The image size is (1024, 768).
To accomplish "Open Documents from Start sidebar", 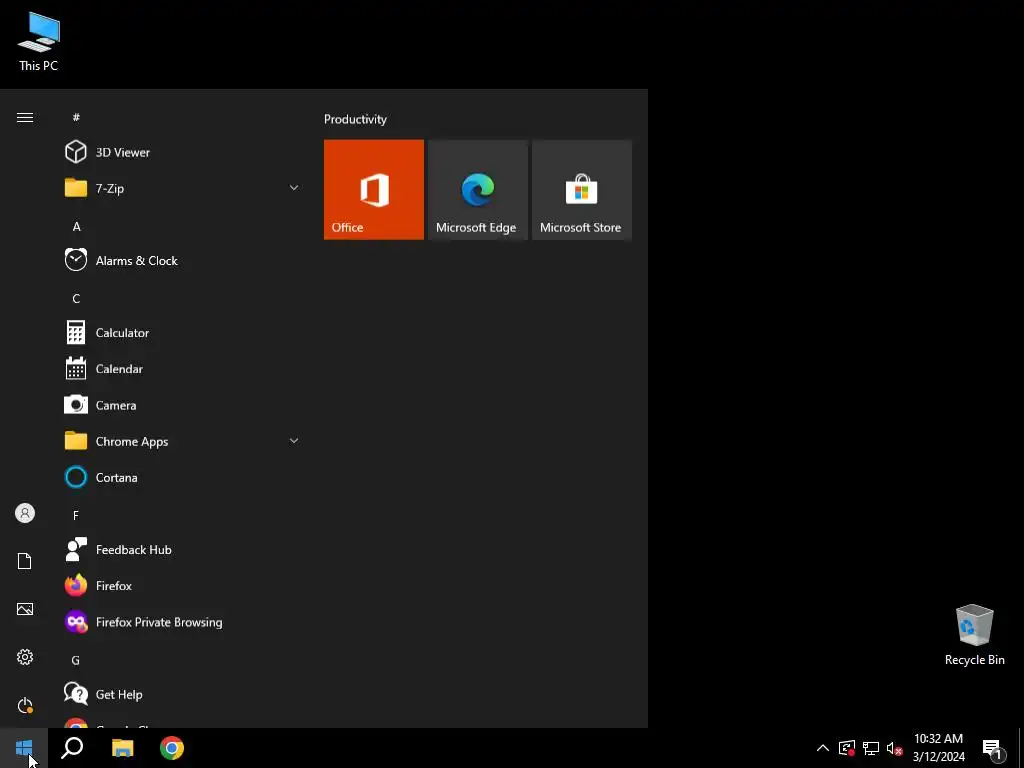I will click(25, 561).
